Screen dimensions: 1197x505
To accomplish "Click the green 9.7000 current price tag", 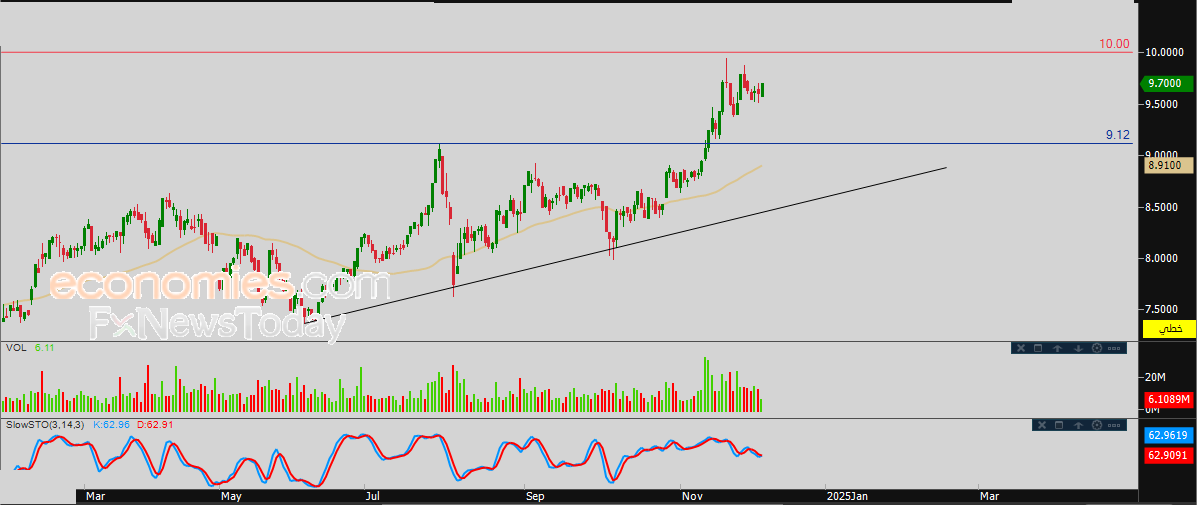I will (1166, 83).
